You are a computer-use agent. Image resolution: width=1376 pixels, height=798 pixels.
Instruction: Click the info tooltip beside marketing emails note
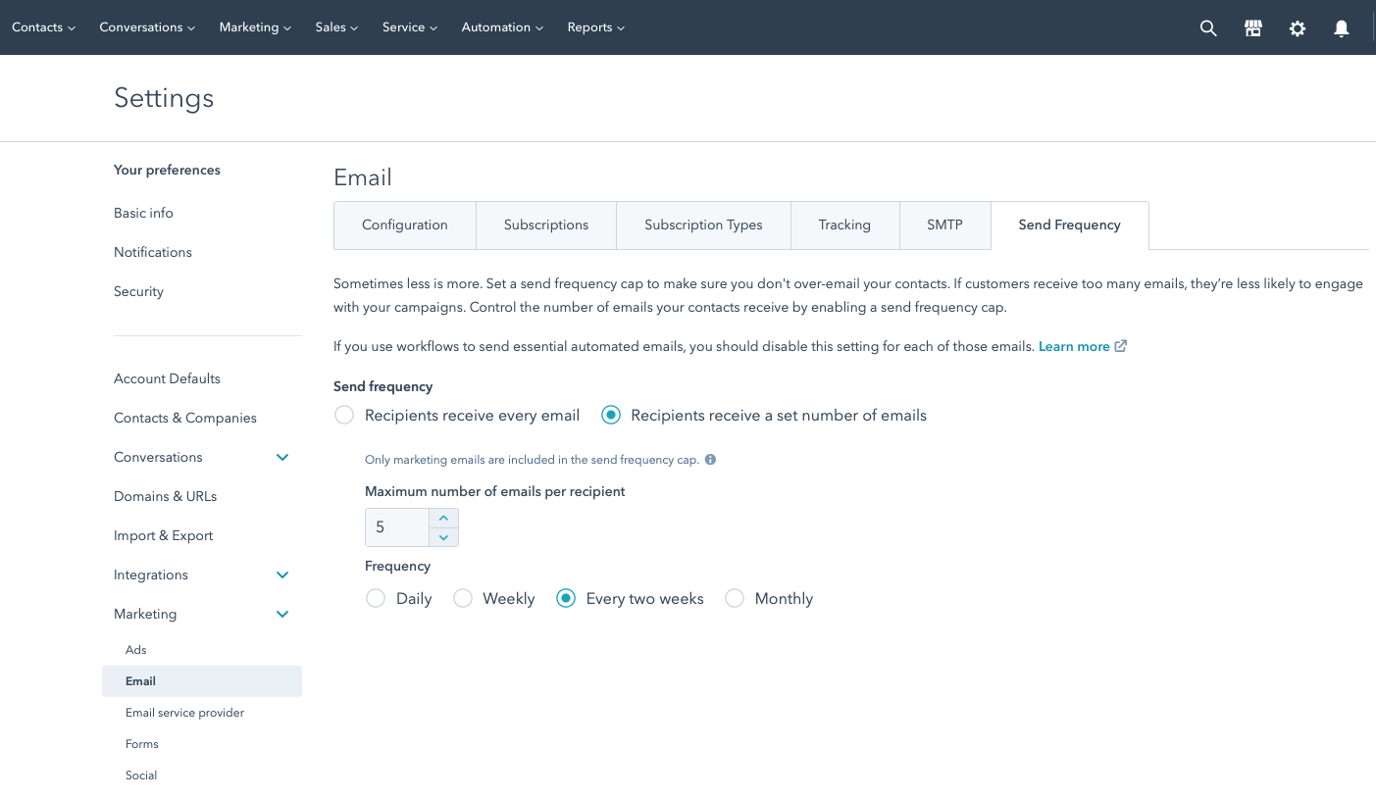(710, 460)
